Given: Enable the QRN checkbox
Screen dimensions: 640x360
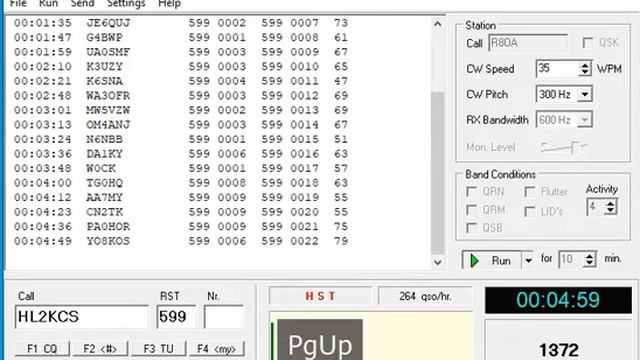Looking at the screenshot, I should point(471,191).
